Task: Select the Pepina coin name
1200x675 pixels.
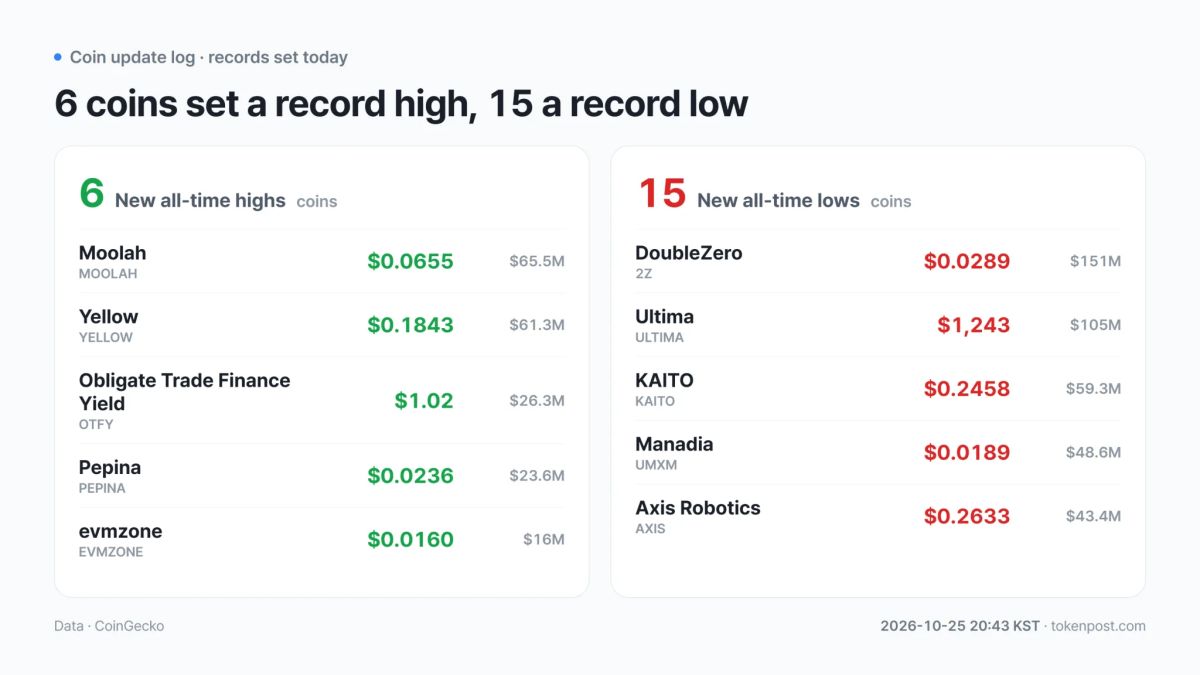Action: pos(110,468)
